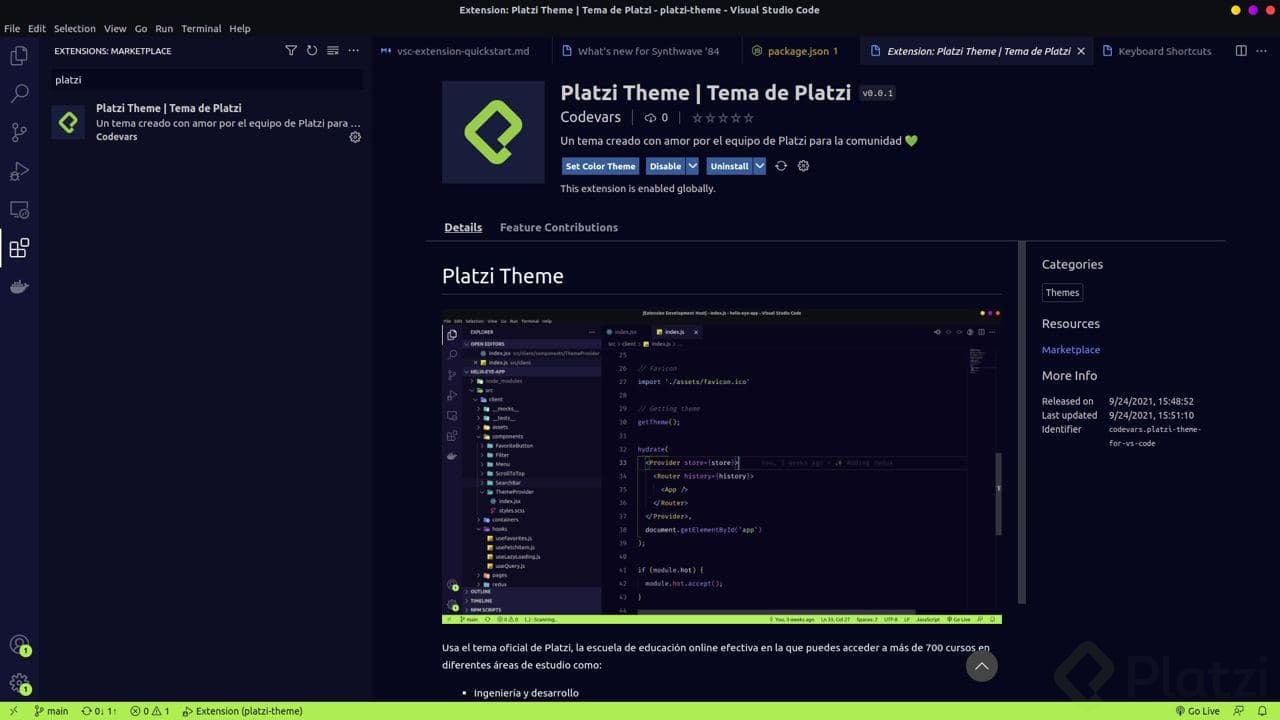Open the Run and Debug view
This screenshot has height=720, width=1280.
click(x=19, y=171)
